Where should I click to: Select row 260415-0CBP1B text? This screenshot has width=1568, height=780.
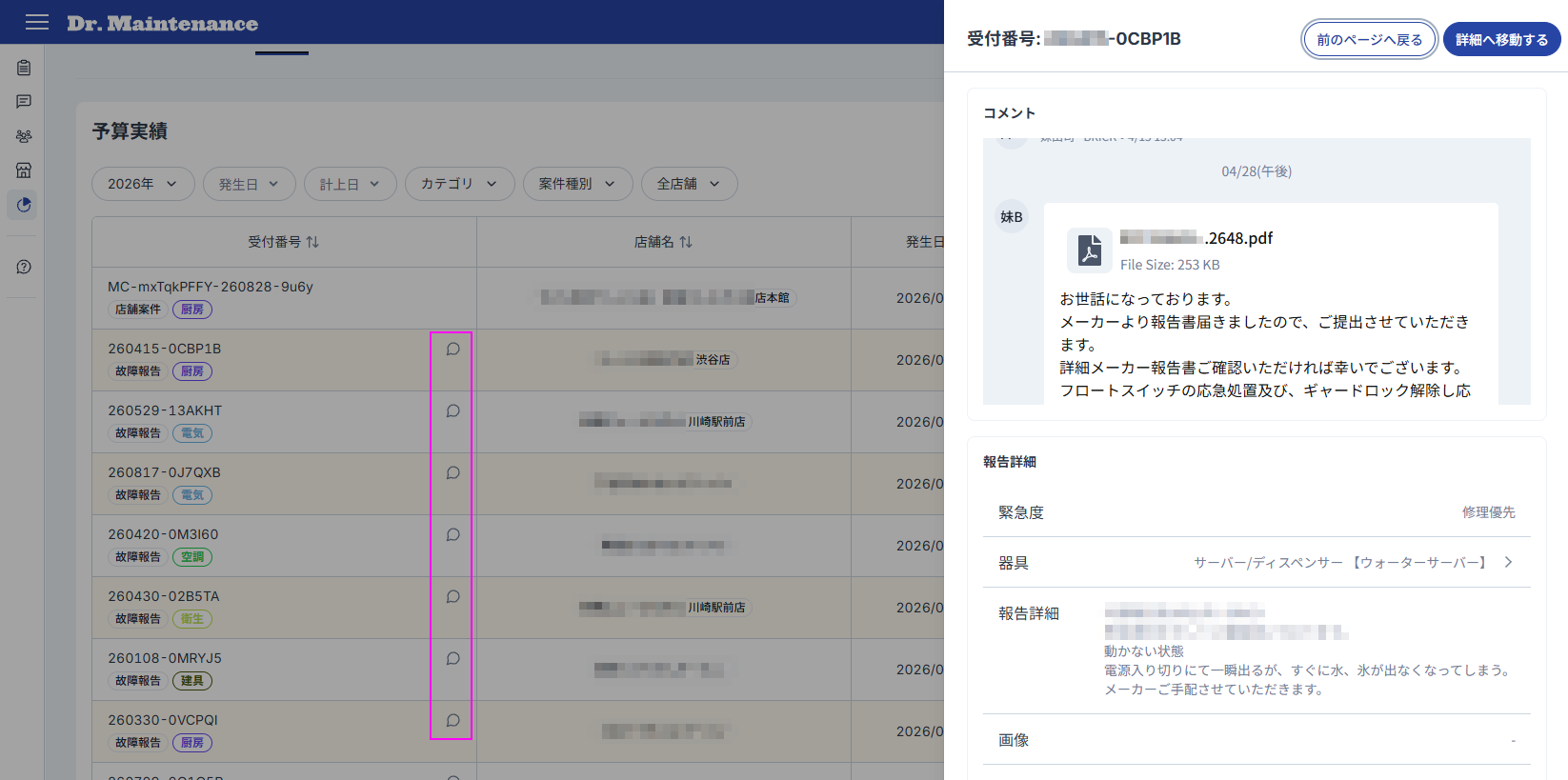pos(165,349)
